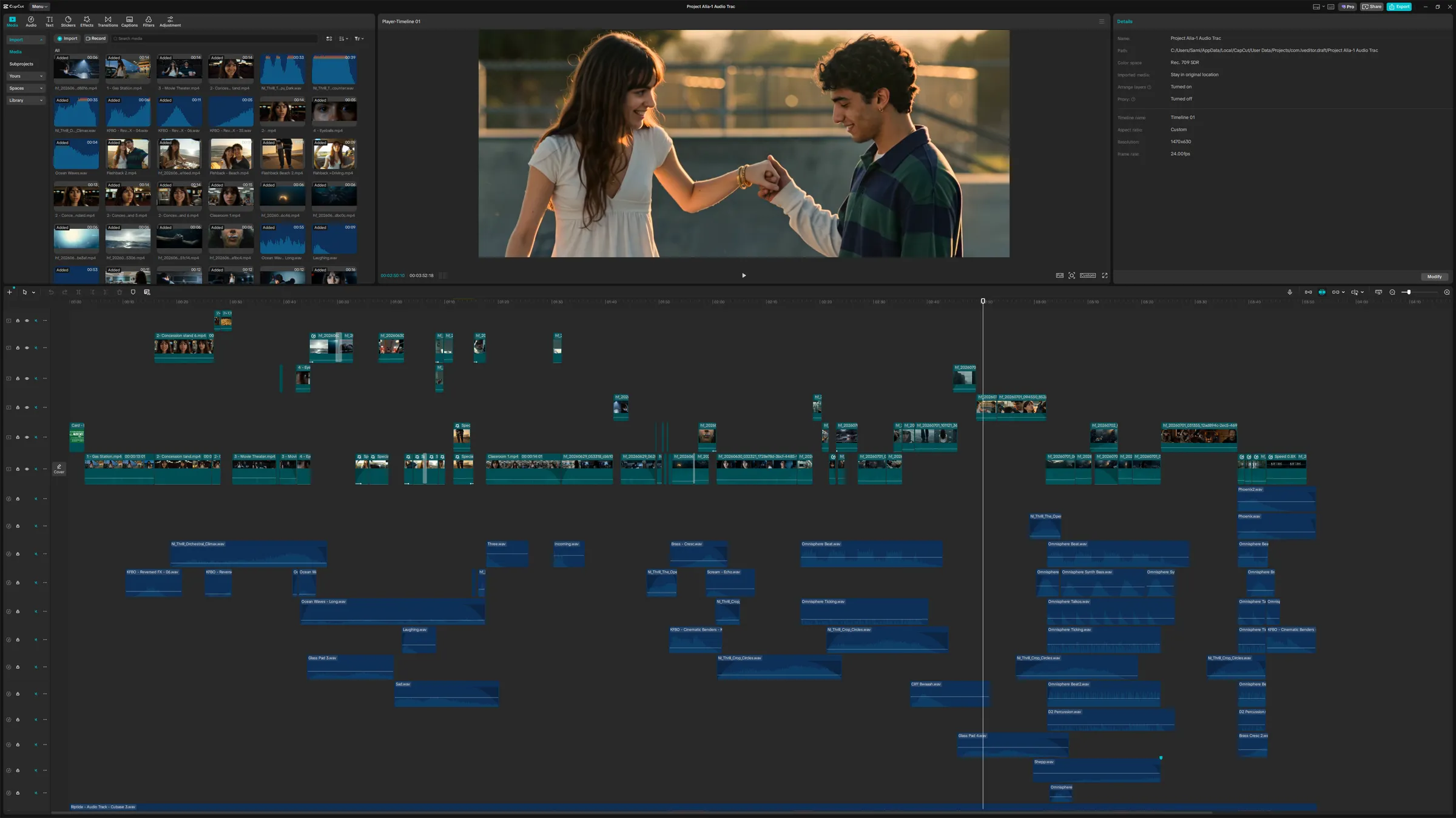Click the trash Delete icon in timeline toolbar

[120, 292]
